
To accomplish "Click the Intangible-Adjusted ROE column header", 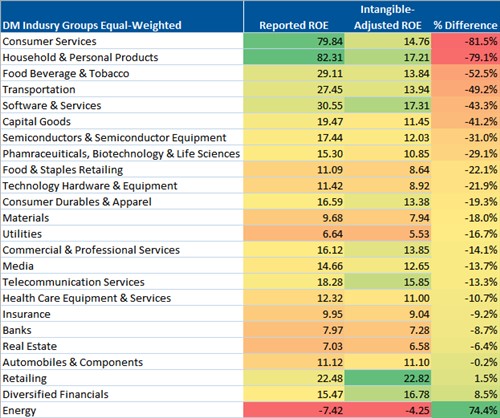I will pyautogui.click(x=387, y=17).
